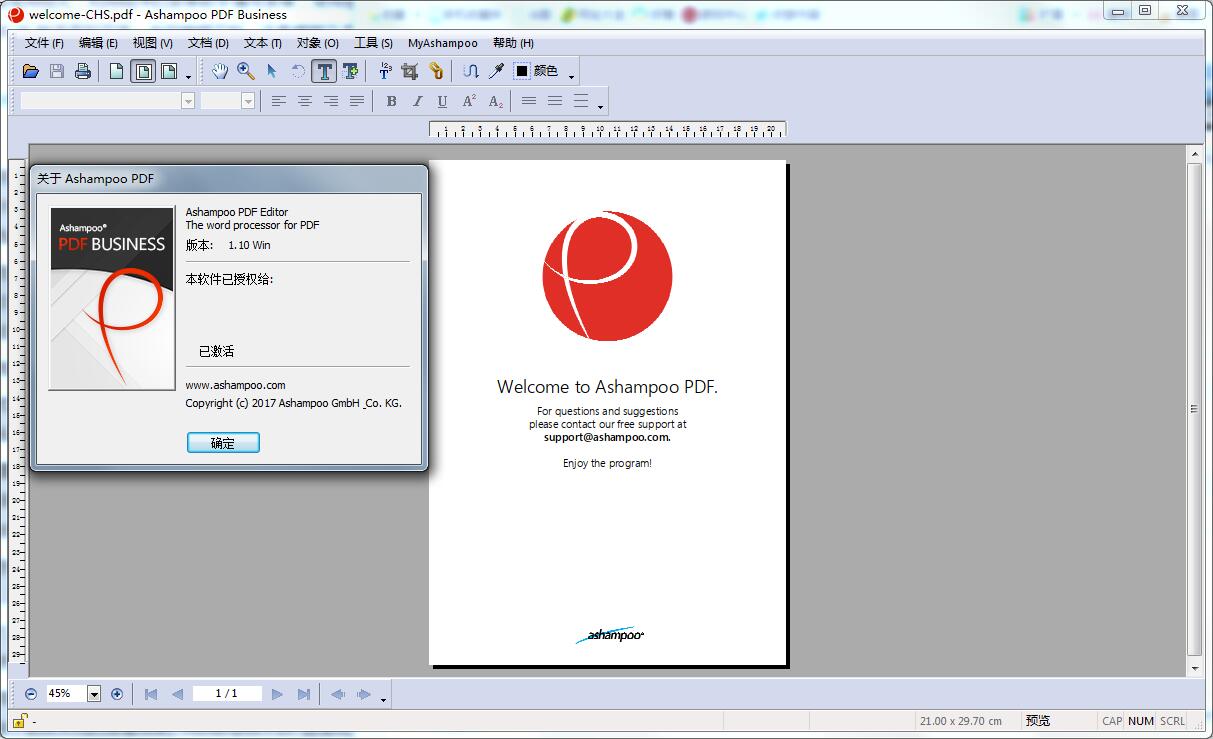1213x739 pixels.
Task: Open the 文件 (F) menu
Action: (44, 43)
